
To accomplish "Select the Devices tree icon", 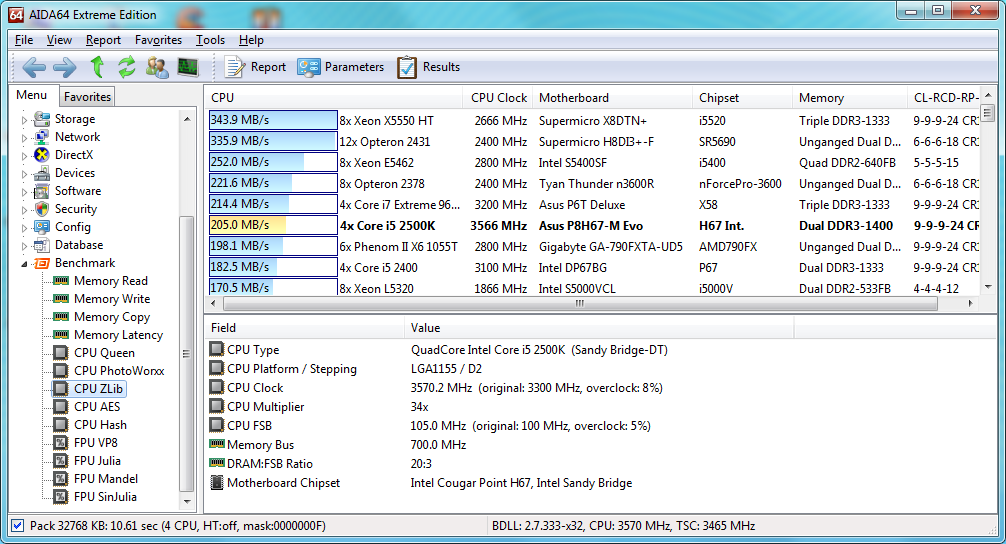I will coord(42,173).
